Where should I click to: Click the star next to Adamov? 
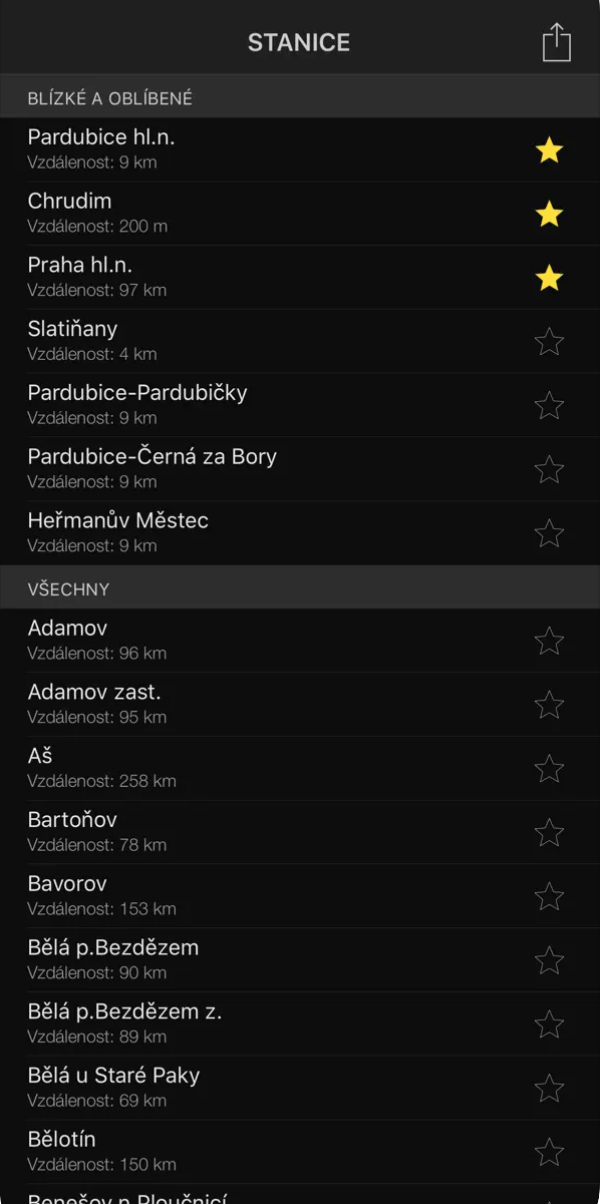[549, 641]
